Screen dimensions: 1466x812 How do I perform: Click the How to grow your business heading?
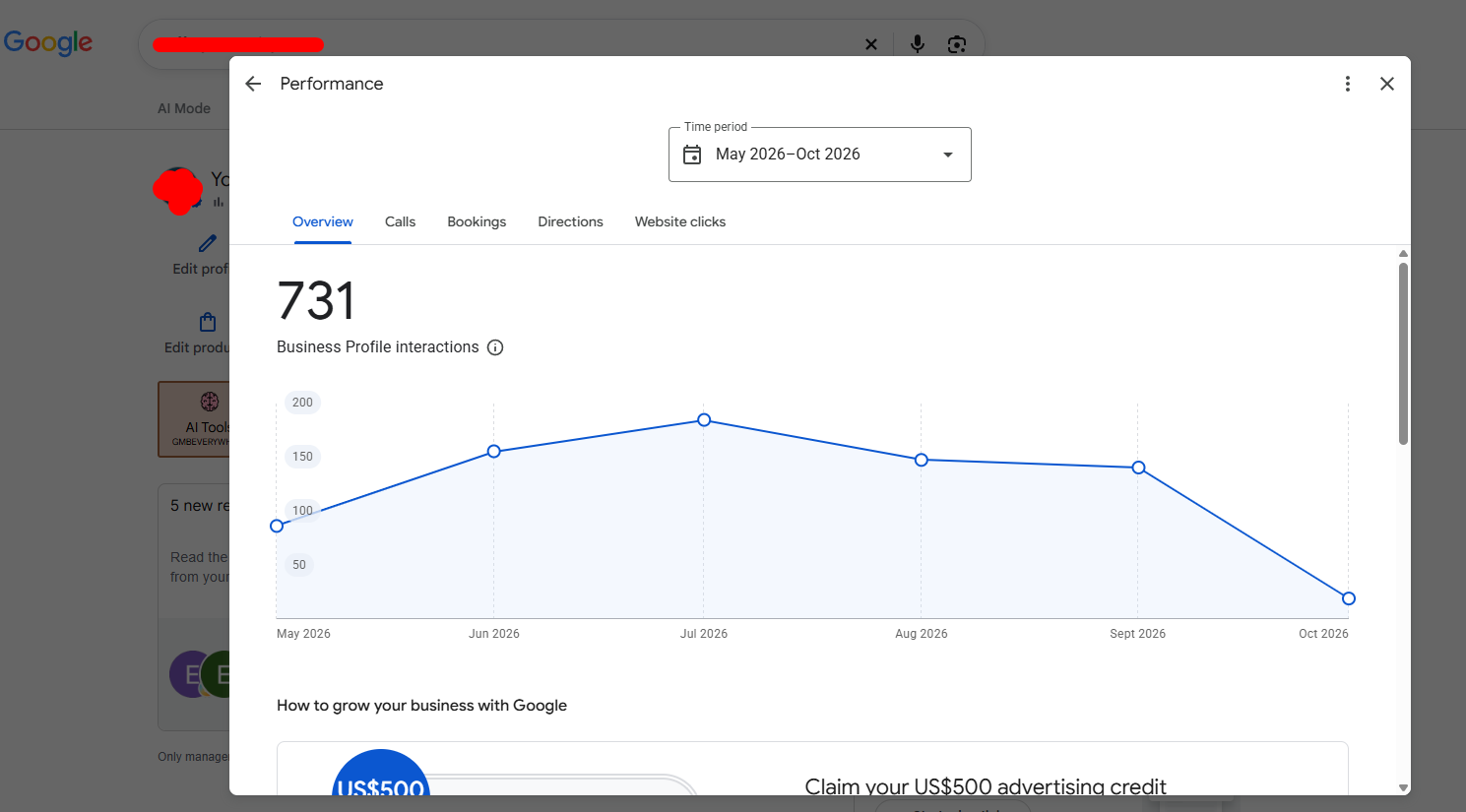421,706
